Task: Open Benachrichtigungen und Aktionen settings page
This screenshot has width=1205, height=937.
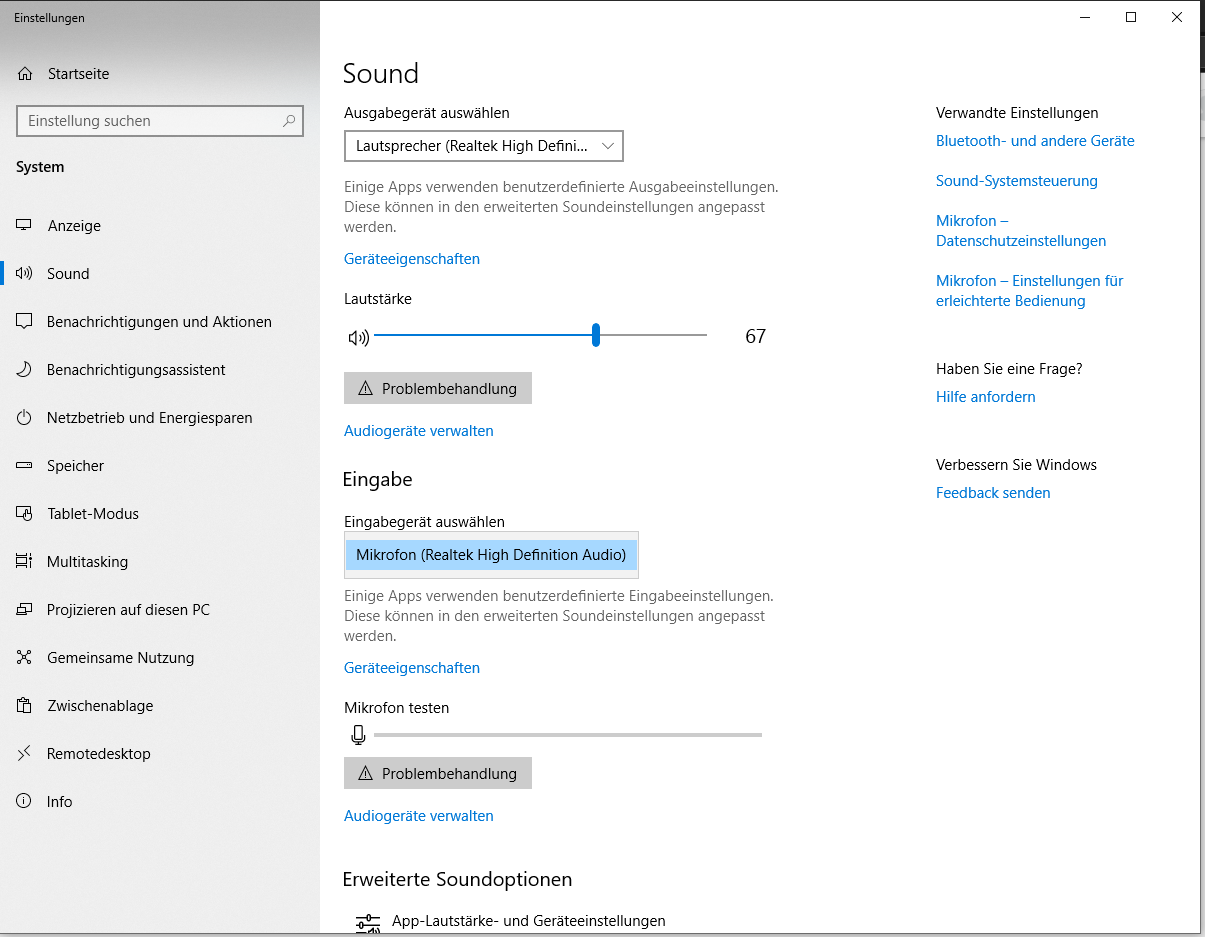Action: [x=159, y=322]
